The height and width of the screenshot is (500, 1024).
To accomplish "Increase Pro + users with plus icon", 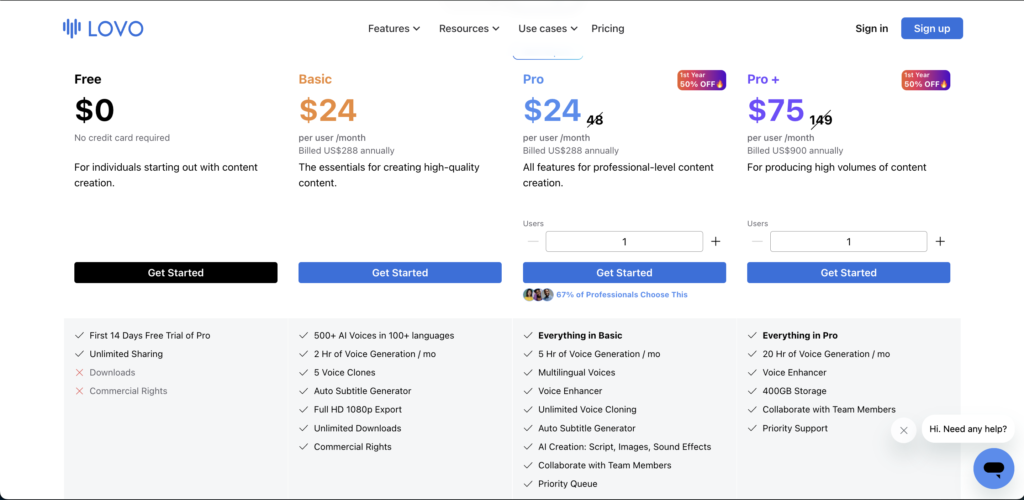I will click(939, 241).
